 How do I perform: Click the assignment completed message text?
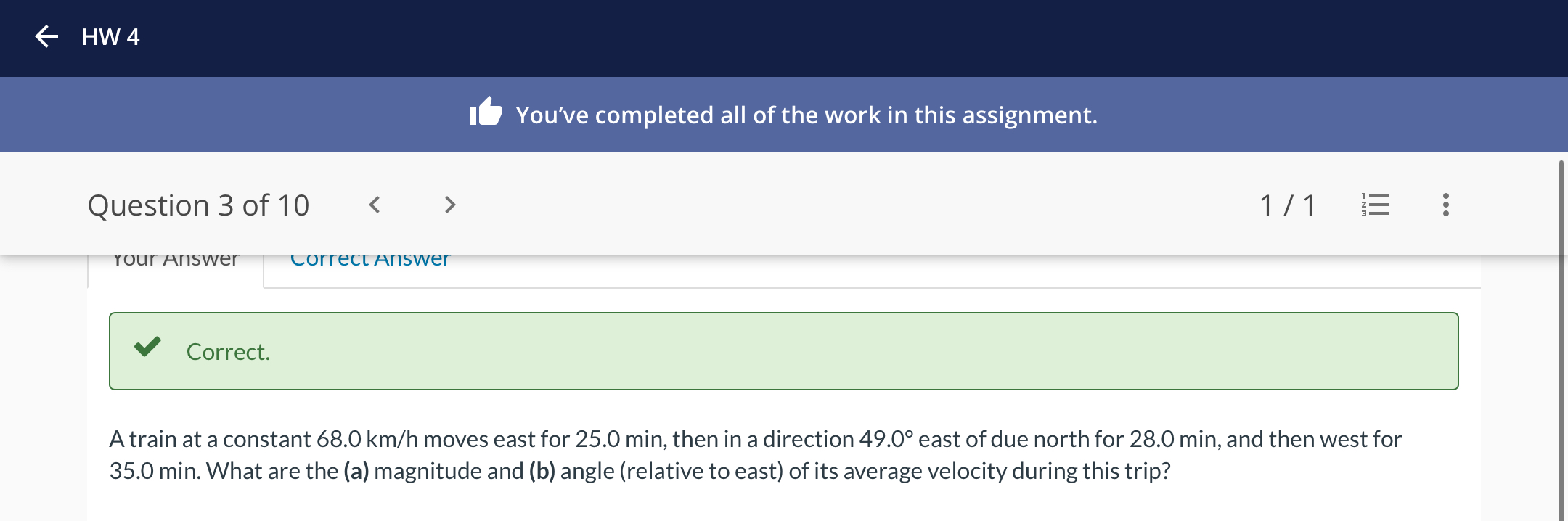tap(807, 115)
